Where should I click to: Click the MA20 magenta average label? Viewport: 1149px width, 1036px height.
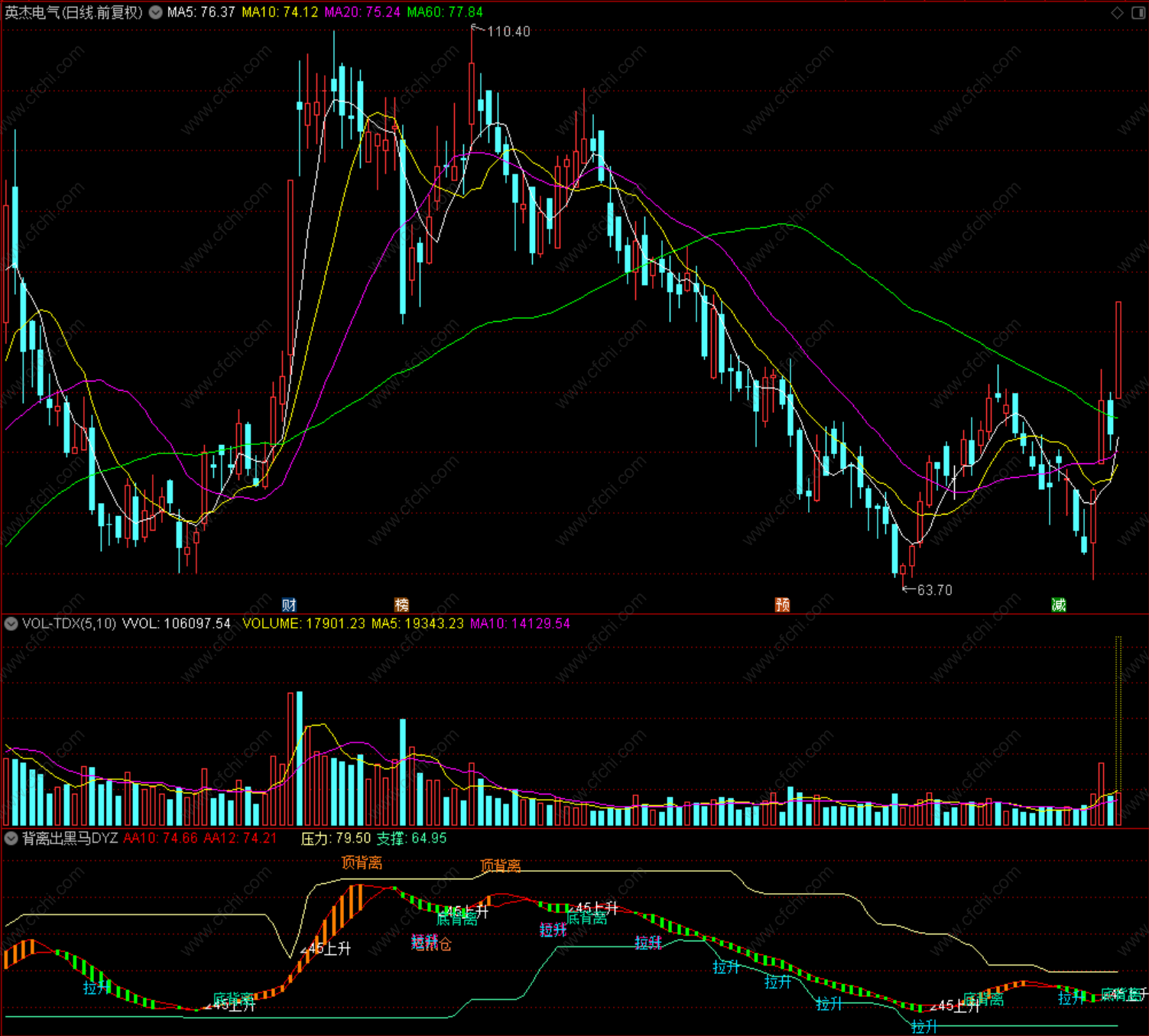click(362, 12)
